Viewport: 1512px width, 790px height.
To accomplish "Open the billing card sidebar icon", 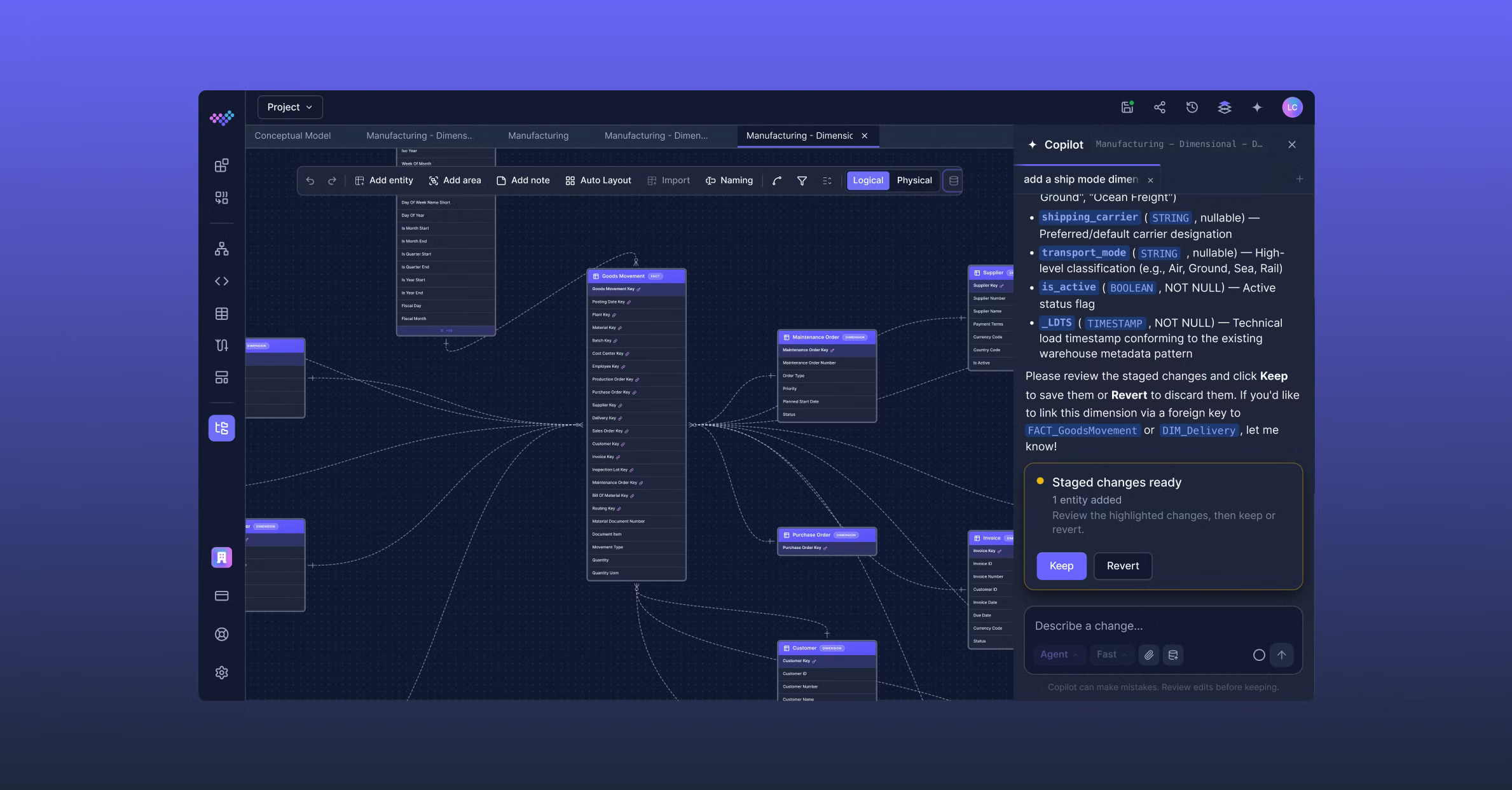I will click(221, 596).
